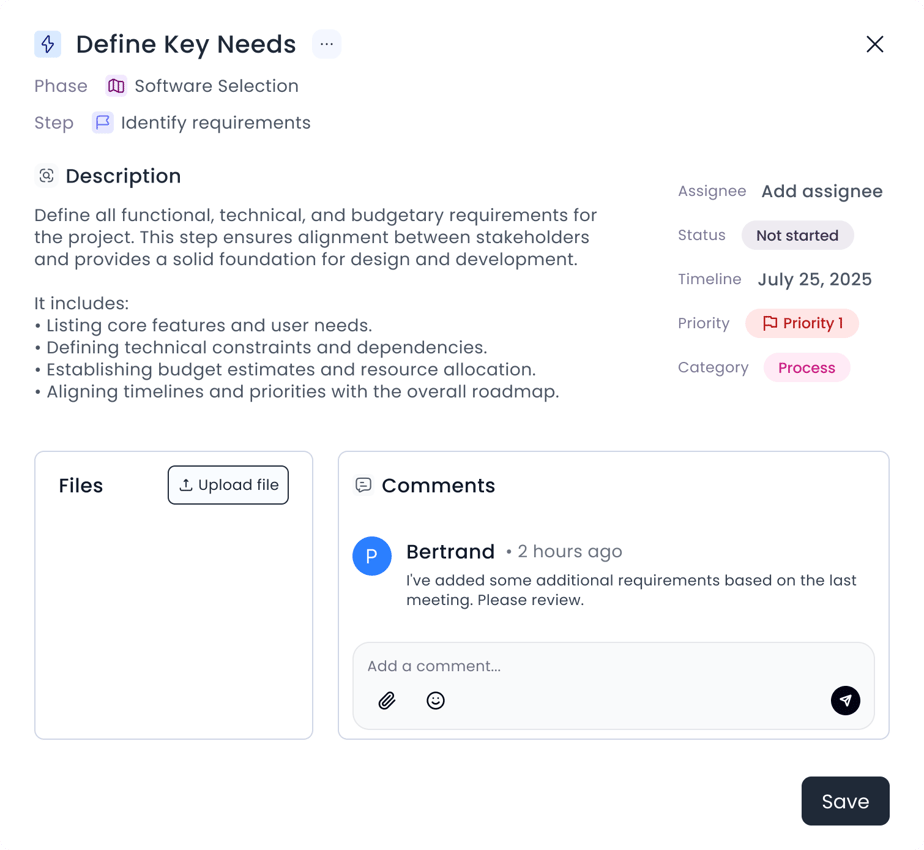Click Bertrand's blue avatar circle

pyautogui.click(x=372, y=556)
